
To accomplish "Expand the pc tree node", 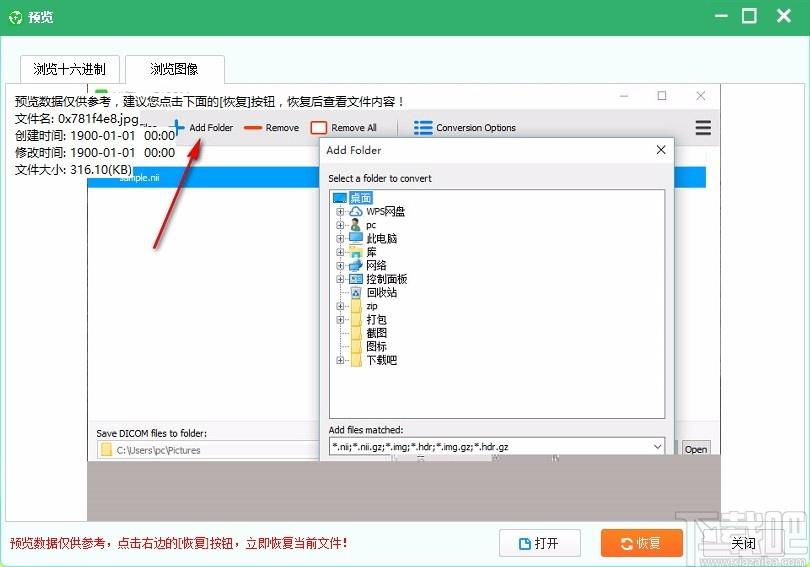I will pos(340,225).
